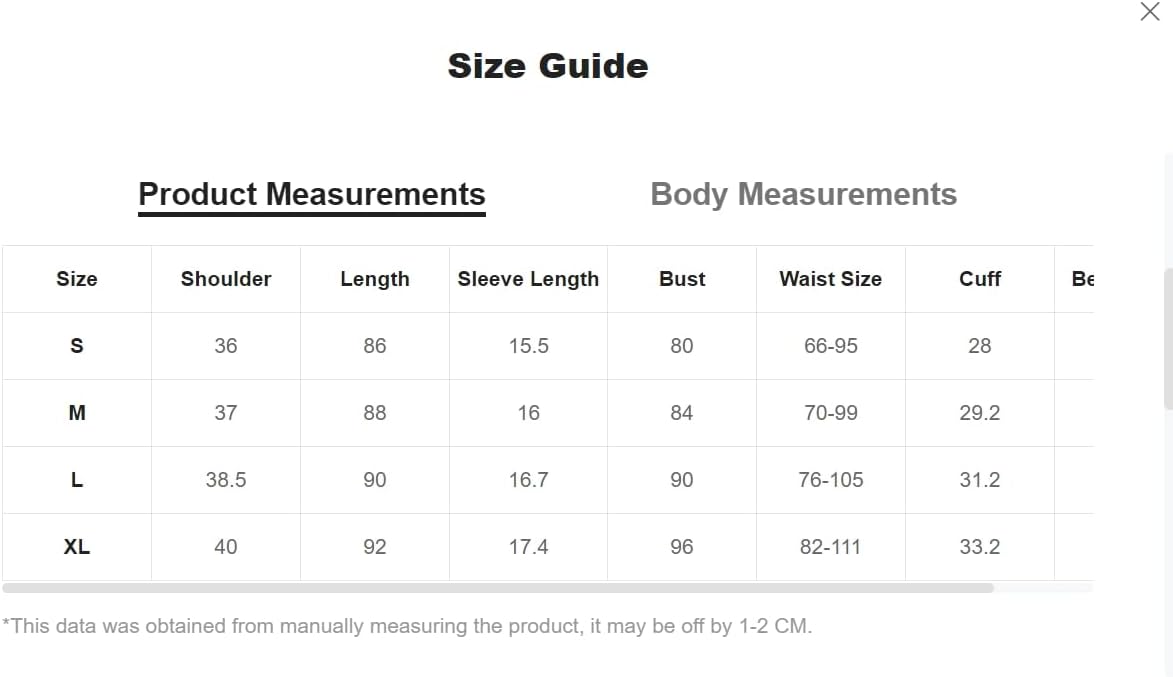The height and width of the screenshot is (677, 1173).
Task: Click the Size Guide heading
Action: pyautogui.click(x=548, y=66)
